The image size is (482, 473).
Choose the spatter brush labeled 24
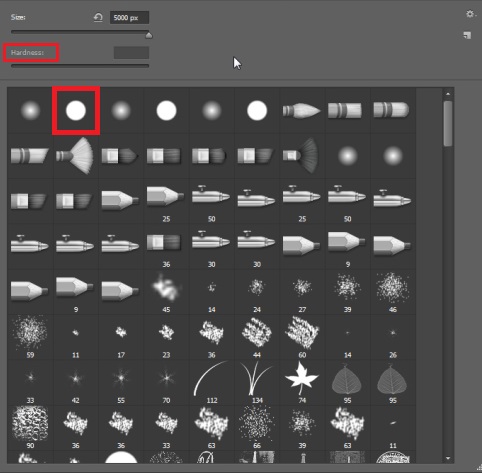(x=256, y=291)
